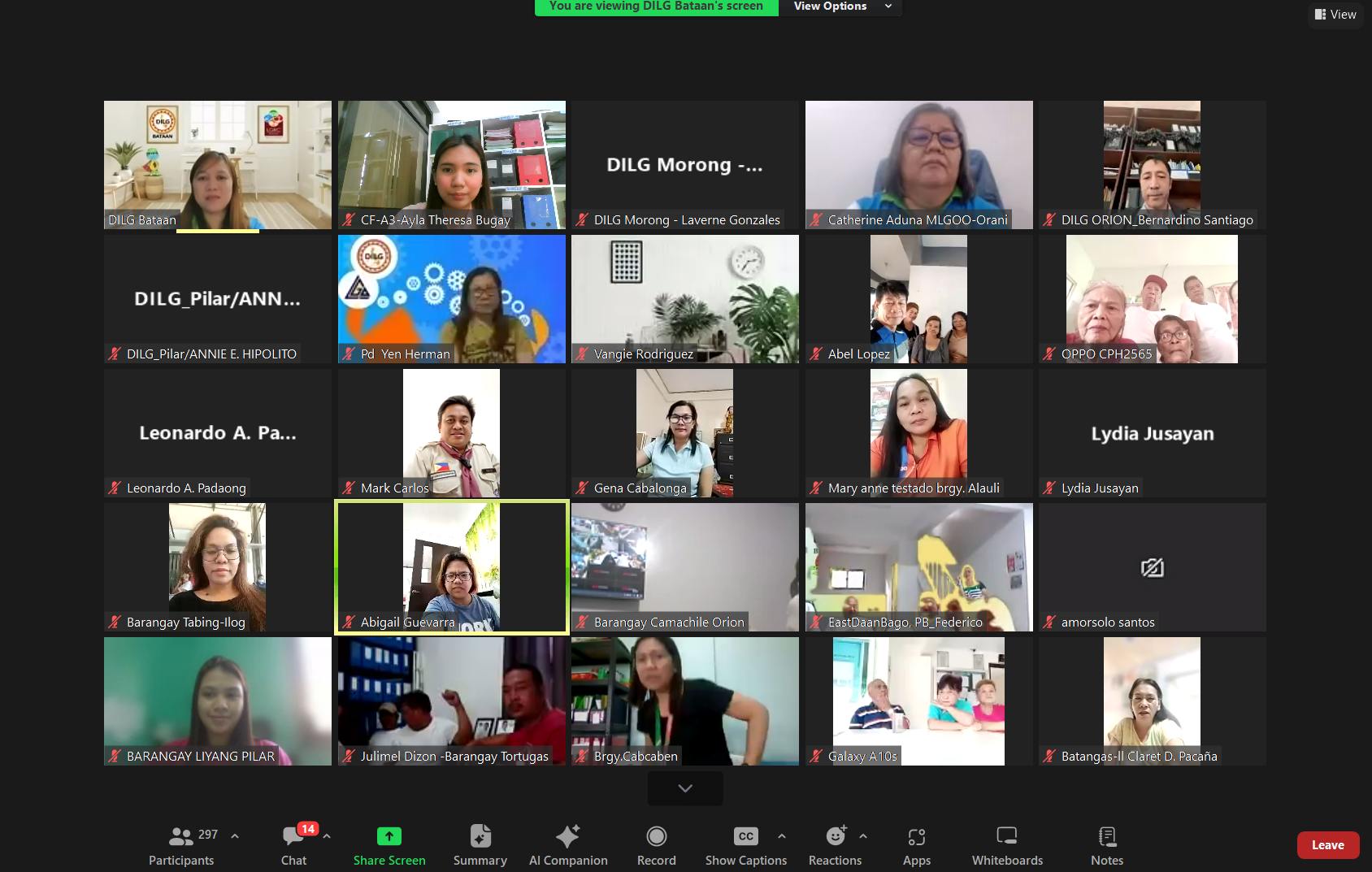Click the camera-off icon on amorsolo santos tile
The width and height of the screenshot is (1372, 872).
pos(1153,567)
